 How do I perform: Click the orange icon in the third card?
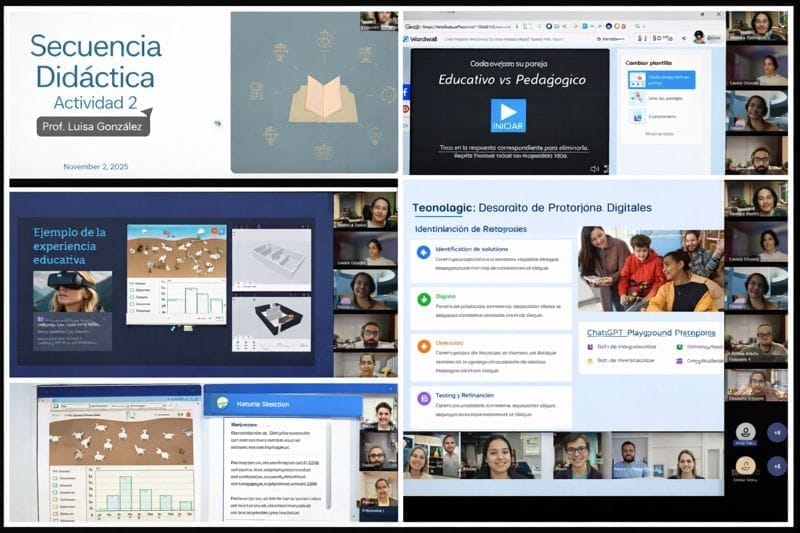point(424,346)
